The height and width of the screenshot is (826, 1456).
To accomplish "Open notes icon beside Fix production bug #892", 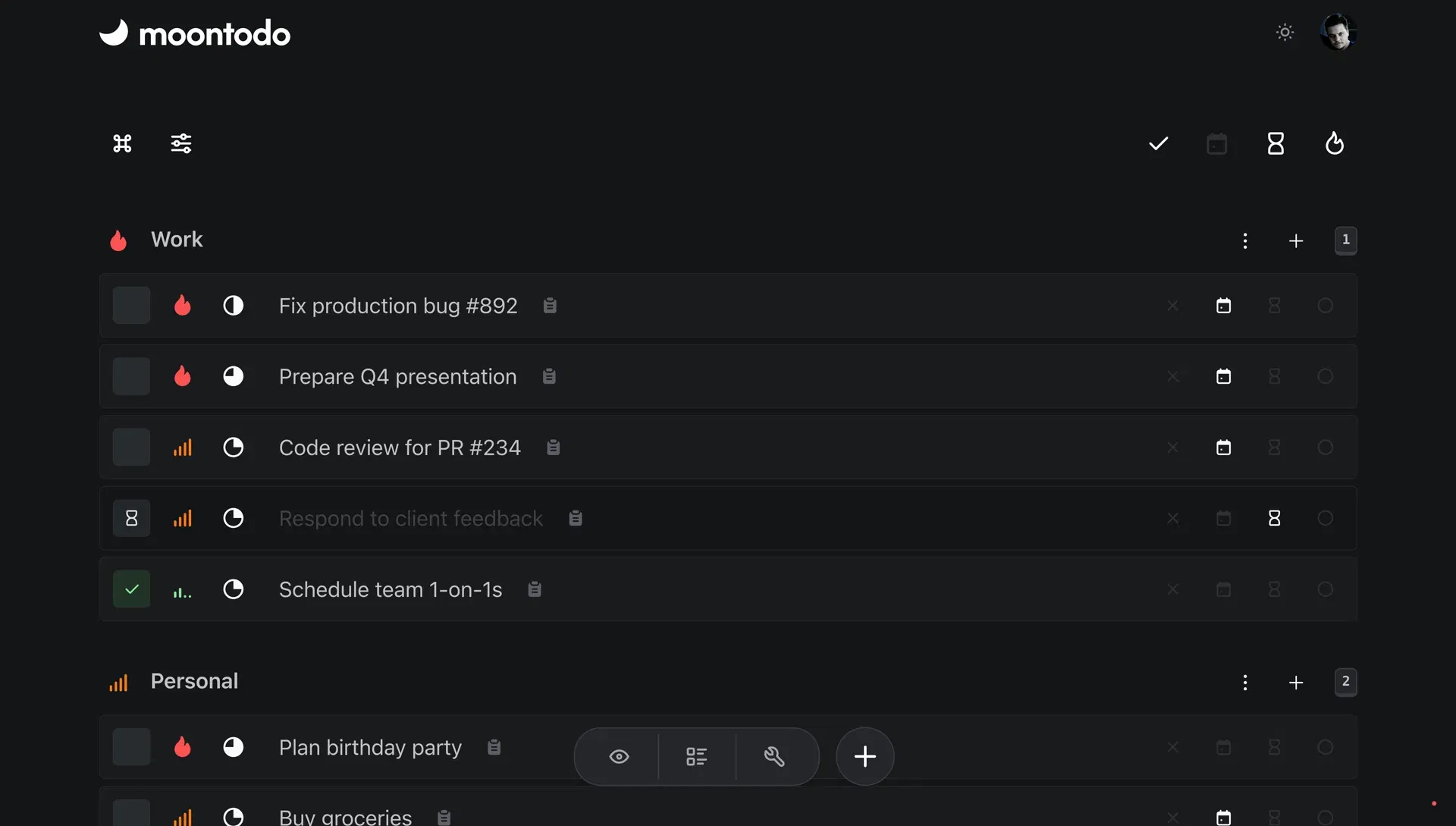I will pyautogui.click(x=550, y=306).
